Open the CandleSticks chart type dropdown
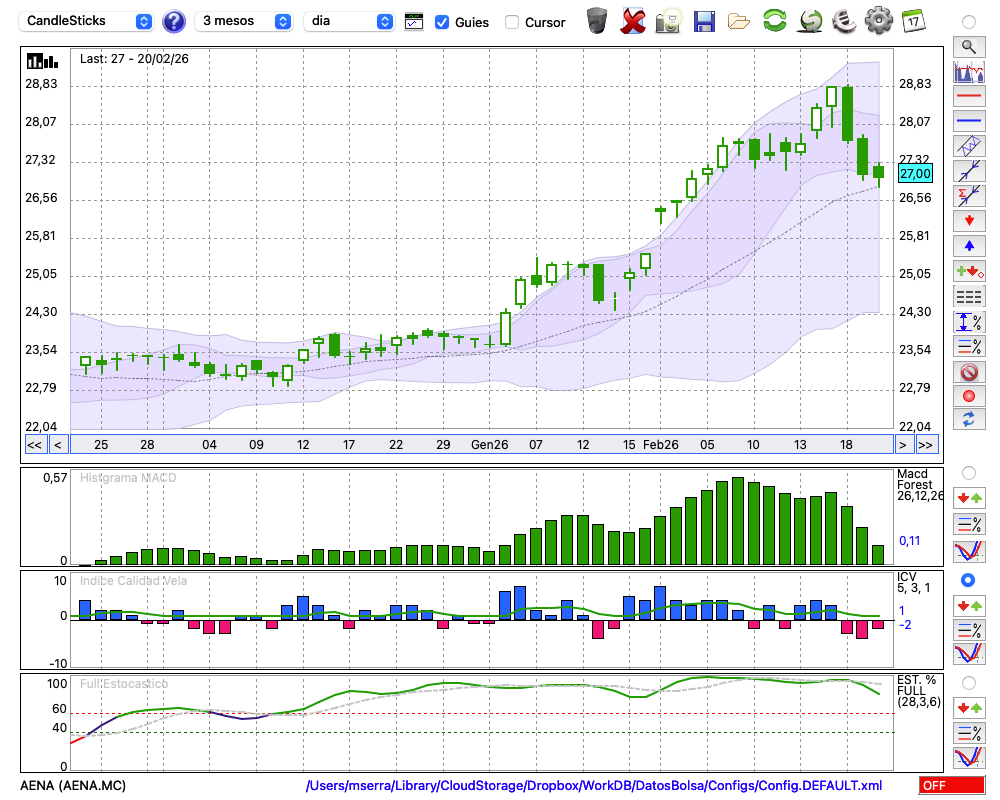Screen dimensions: 1000x800 click(87, 21)
